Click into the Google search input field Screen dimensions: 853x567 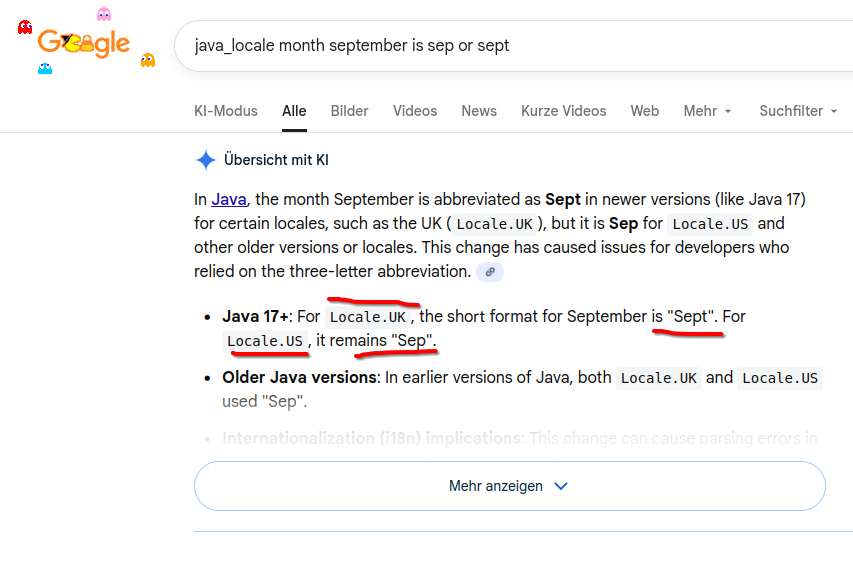click(x=500, y=45)
